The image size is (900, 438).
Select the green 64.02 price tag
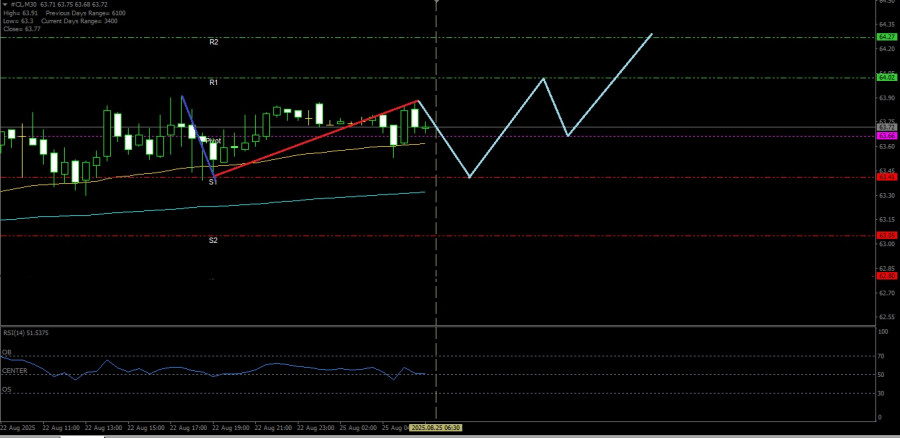coord(887,77)
